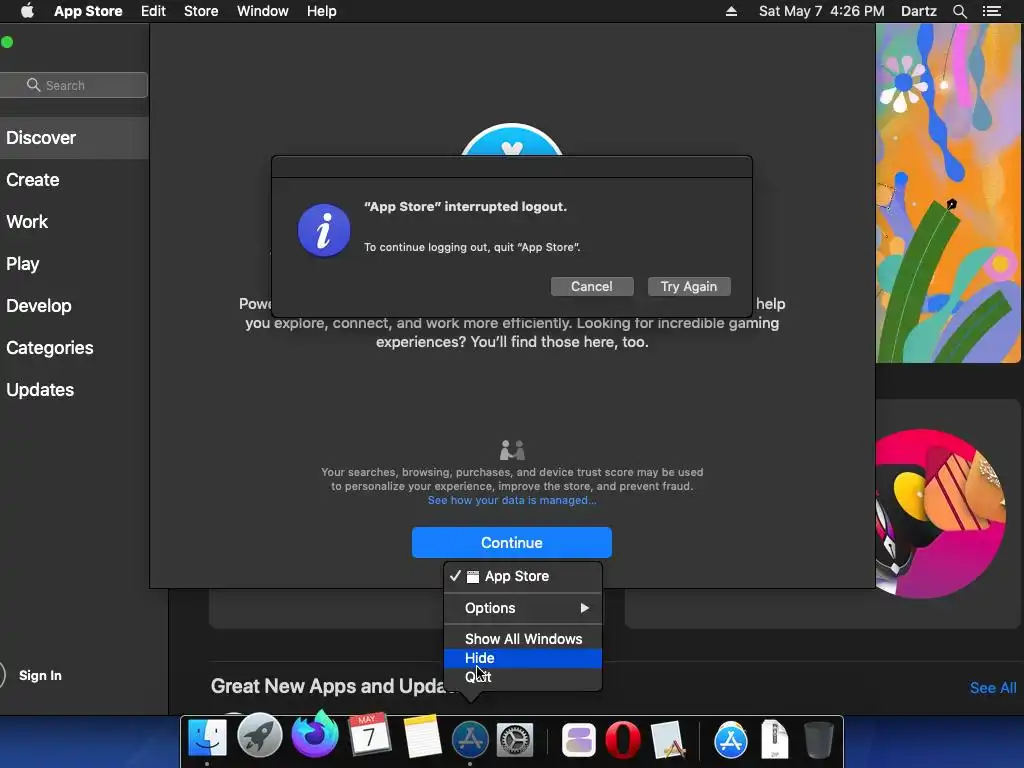Select Categories in the sidebar

coord(74,347)
